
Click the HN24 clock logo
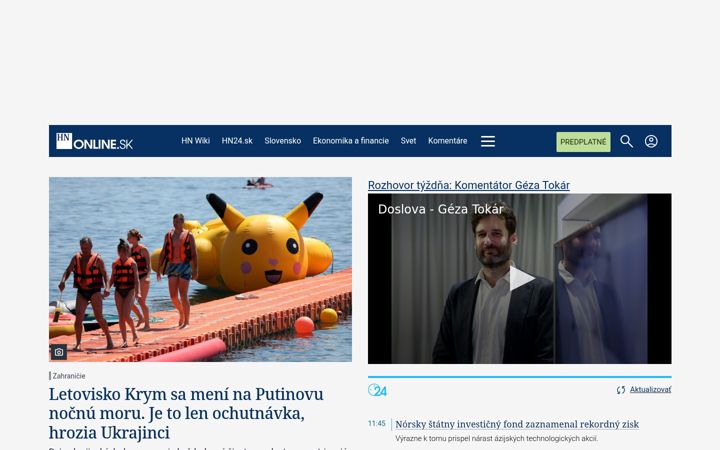377,390
